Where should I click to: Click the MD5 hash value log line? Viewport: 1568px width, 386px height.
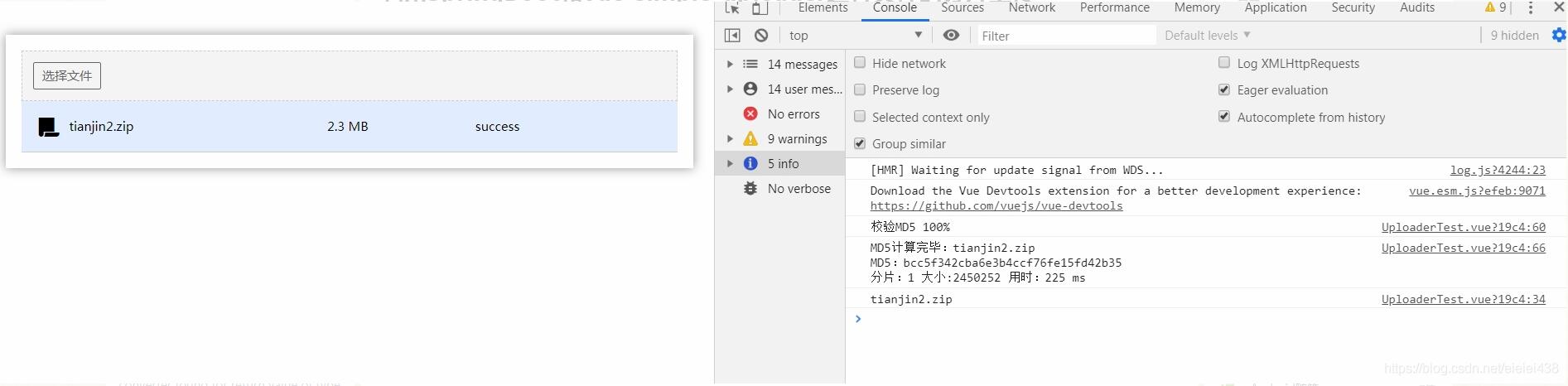click(996, 263)
